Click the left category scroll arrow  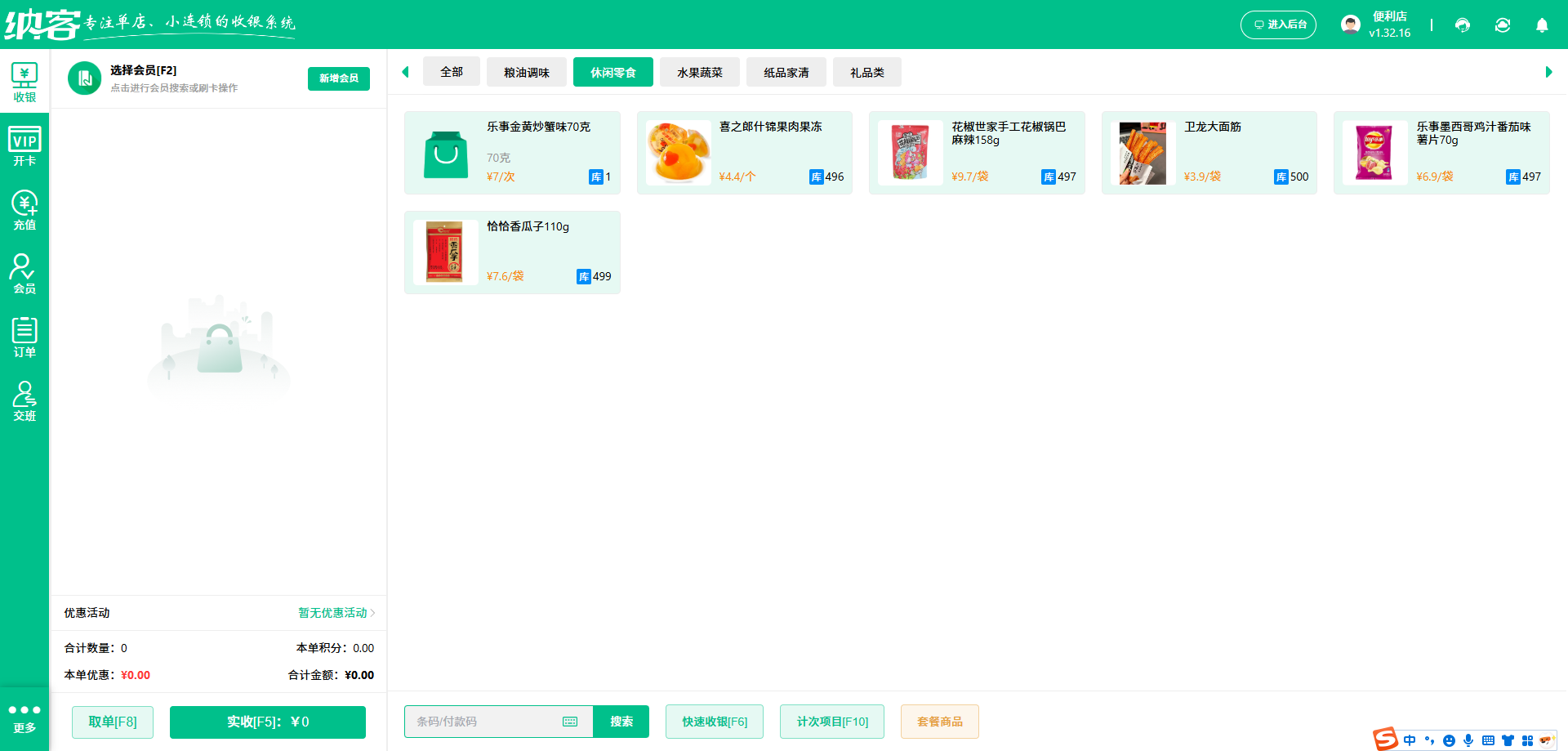point(406,72)
